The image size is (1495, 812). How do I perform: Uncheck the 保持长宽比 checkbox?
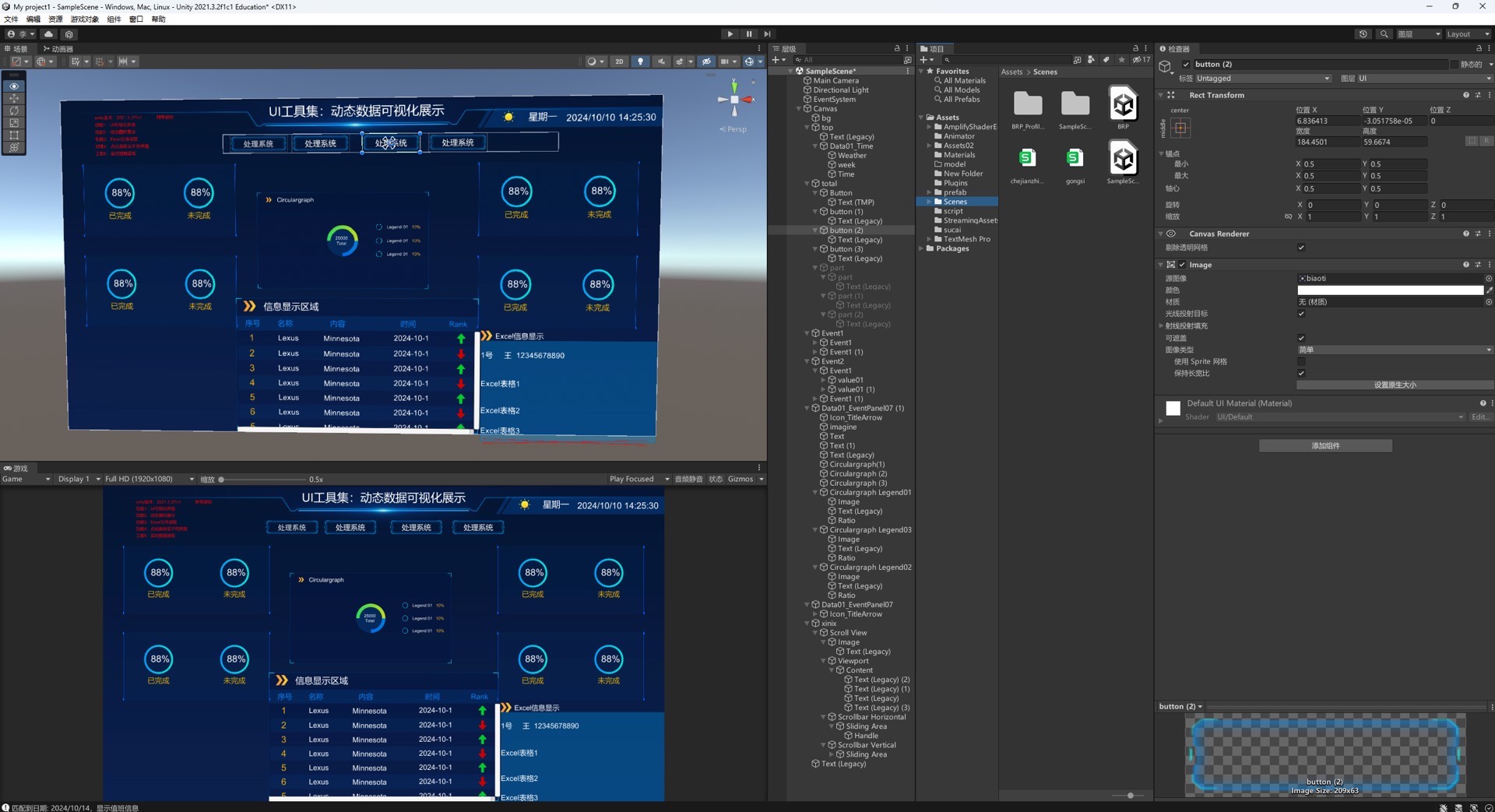point(1301,373)
